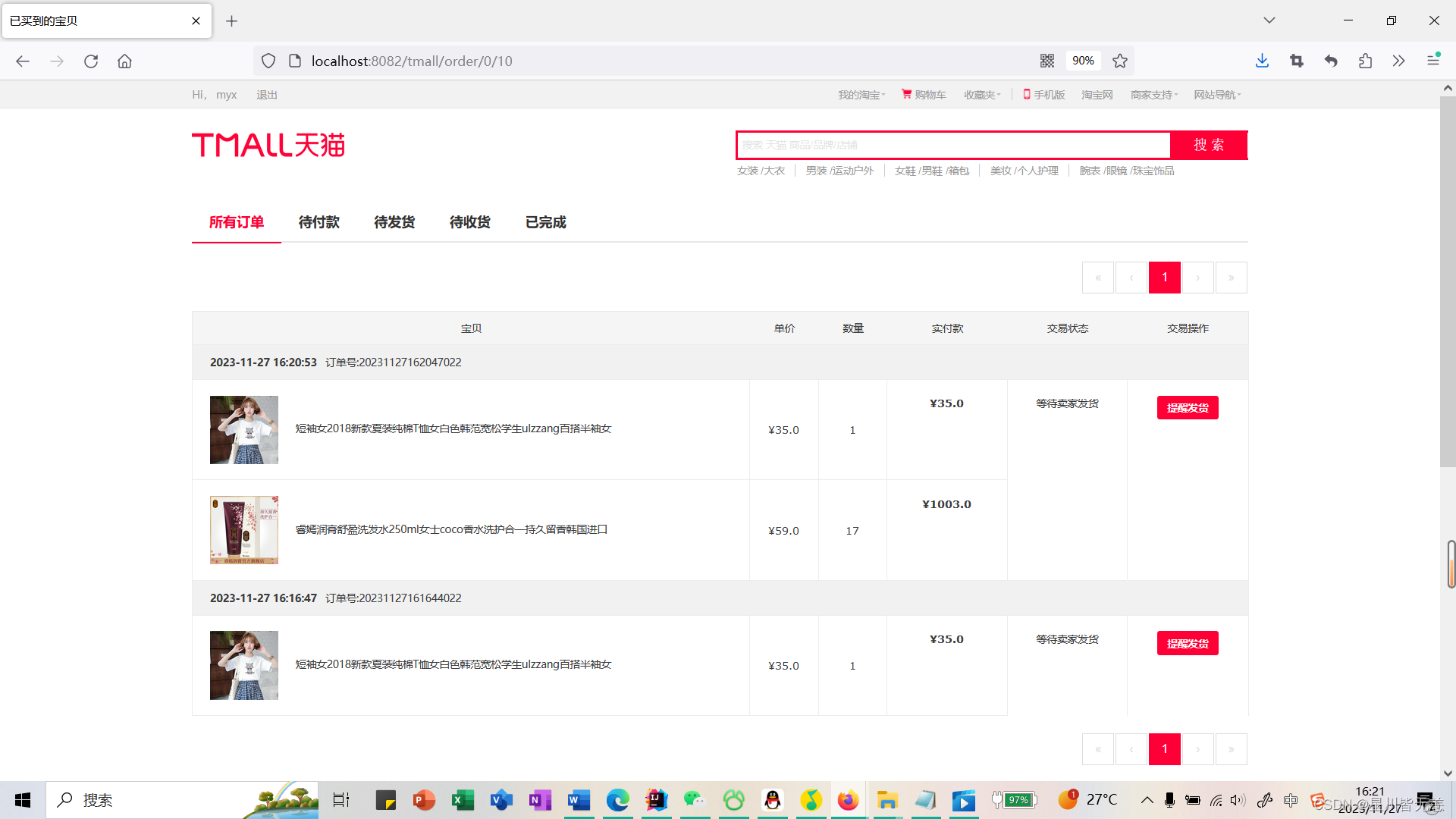Expand the 我的淘宝 dropdown menu
The height and width of the screenshot is (819, 1456).
pos(861,95)
